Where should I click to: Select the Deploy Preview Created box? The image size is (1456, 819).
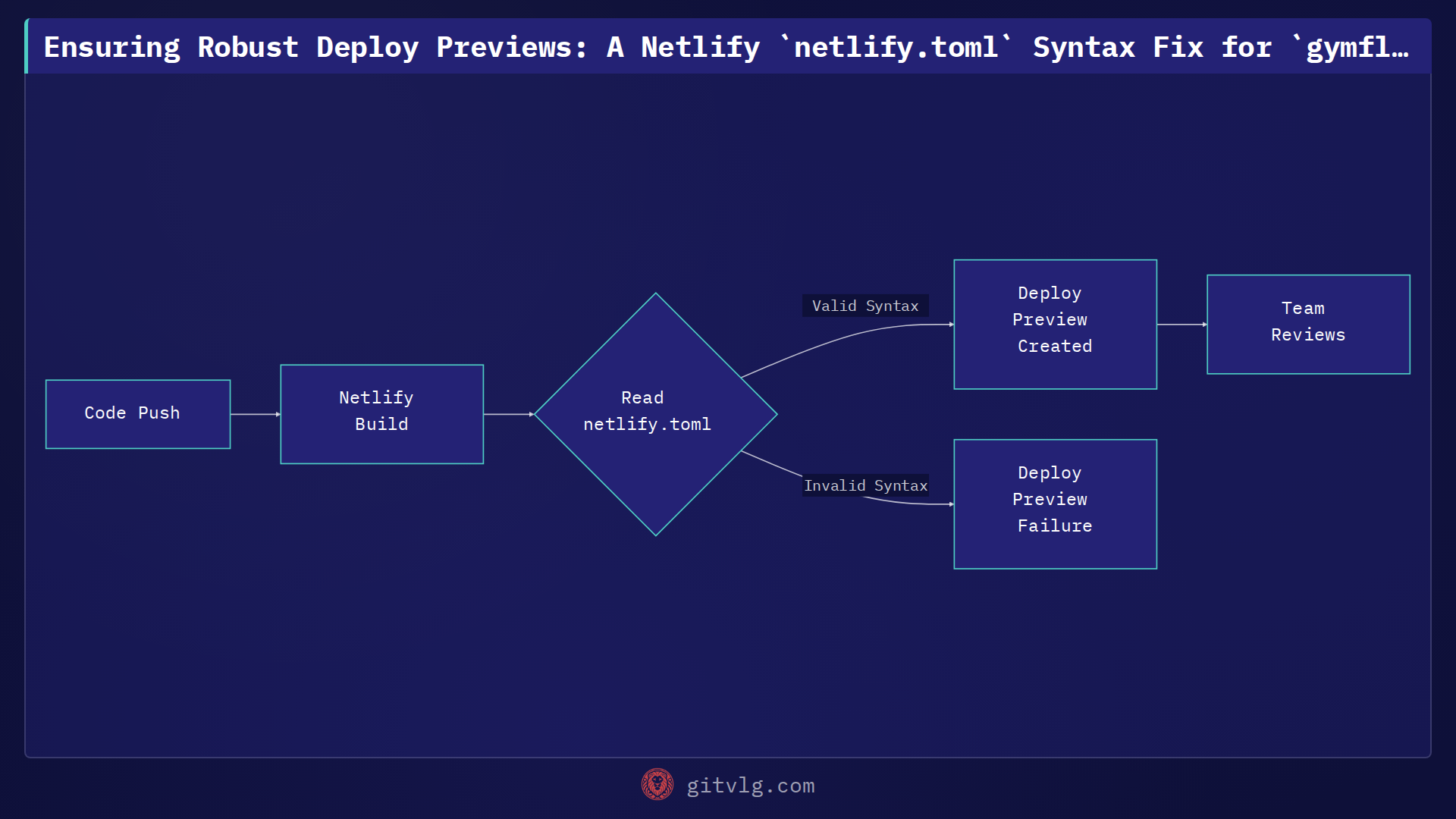(x=1055, y=325)
